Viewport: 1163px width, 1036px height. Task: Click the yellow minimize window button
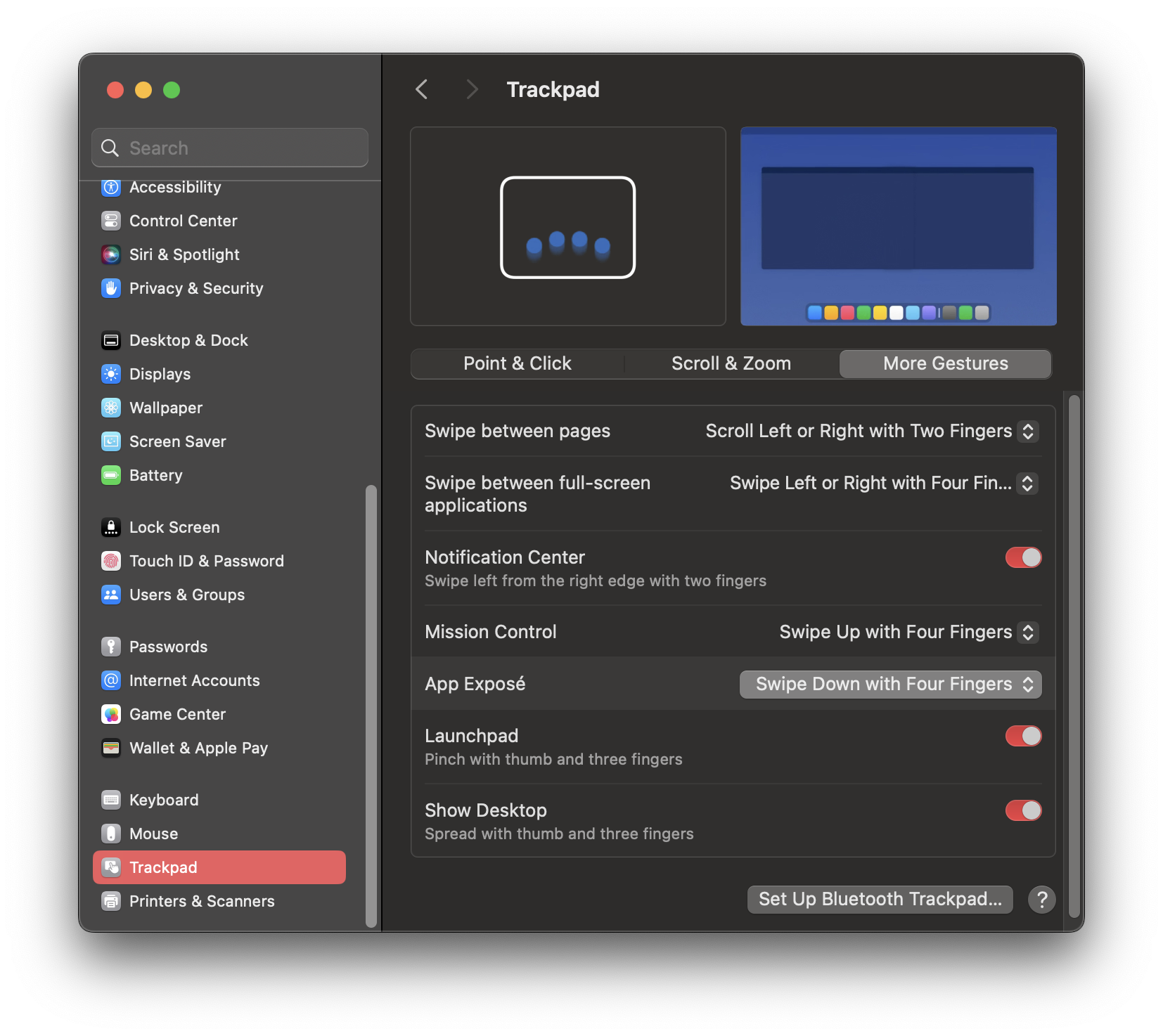[x=143, y=90]
